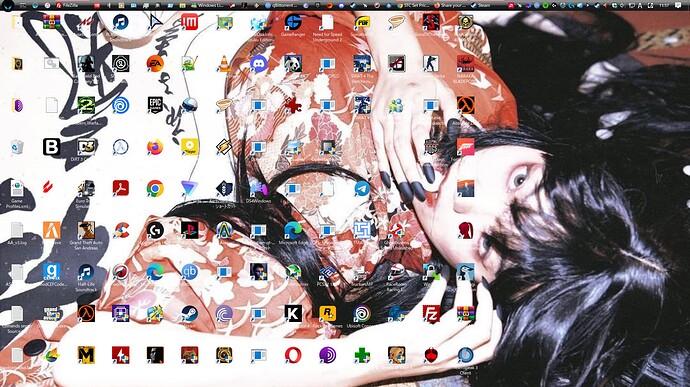Open Google Chrome desktop shortcut
The width and height of the screenshot is (690, 387).
[155, 188]
